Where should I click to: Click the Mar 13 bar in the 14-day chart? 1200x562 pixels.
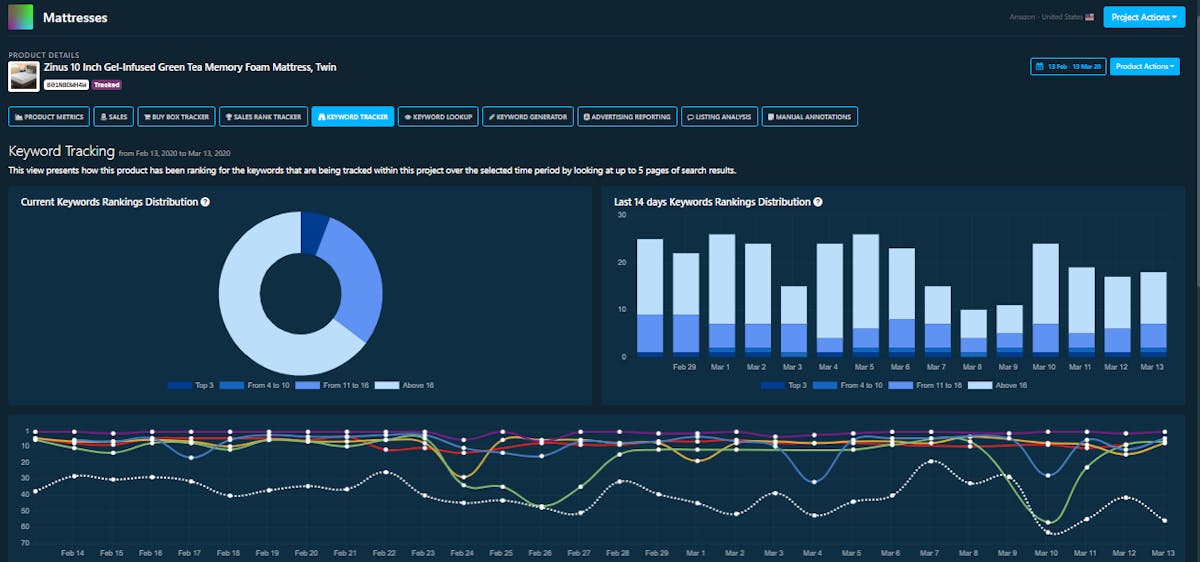coord(1153,314)
